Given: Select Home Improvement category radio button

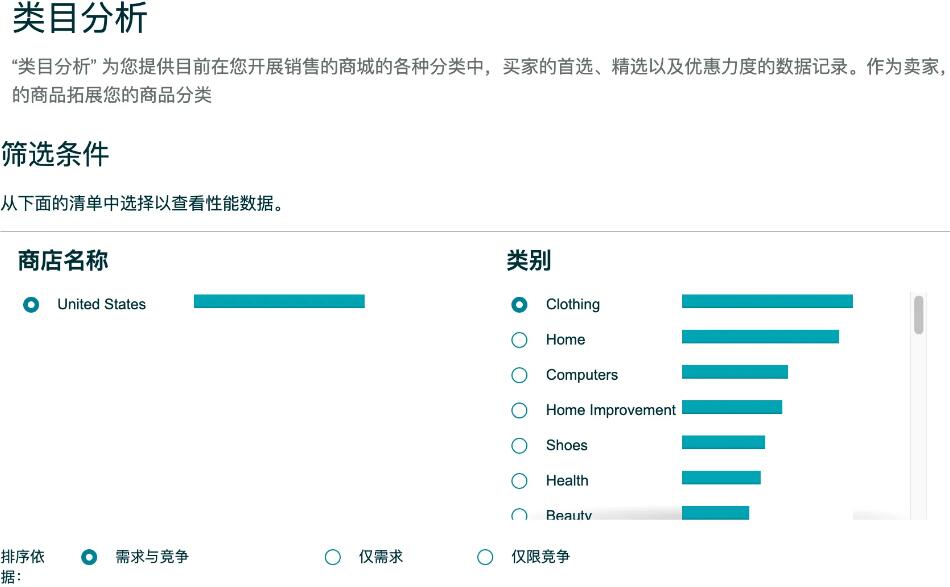Looking at the screenshot, I should coord(519,410).
